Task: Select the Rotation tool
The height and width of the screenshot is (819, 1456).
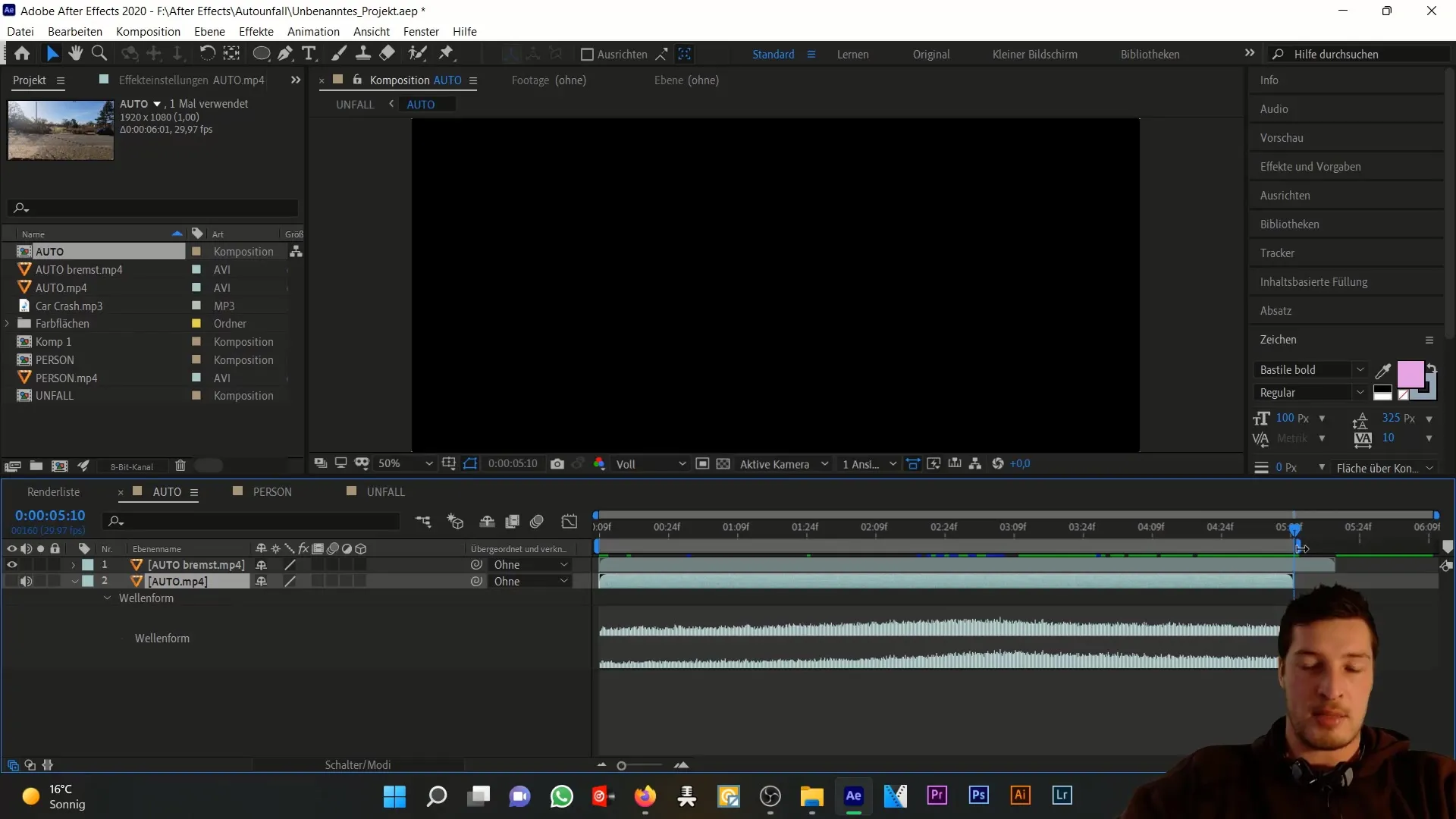Action: coord(207,54)
